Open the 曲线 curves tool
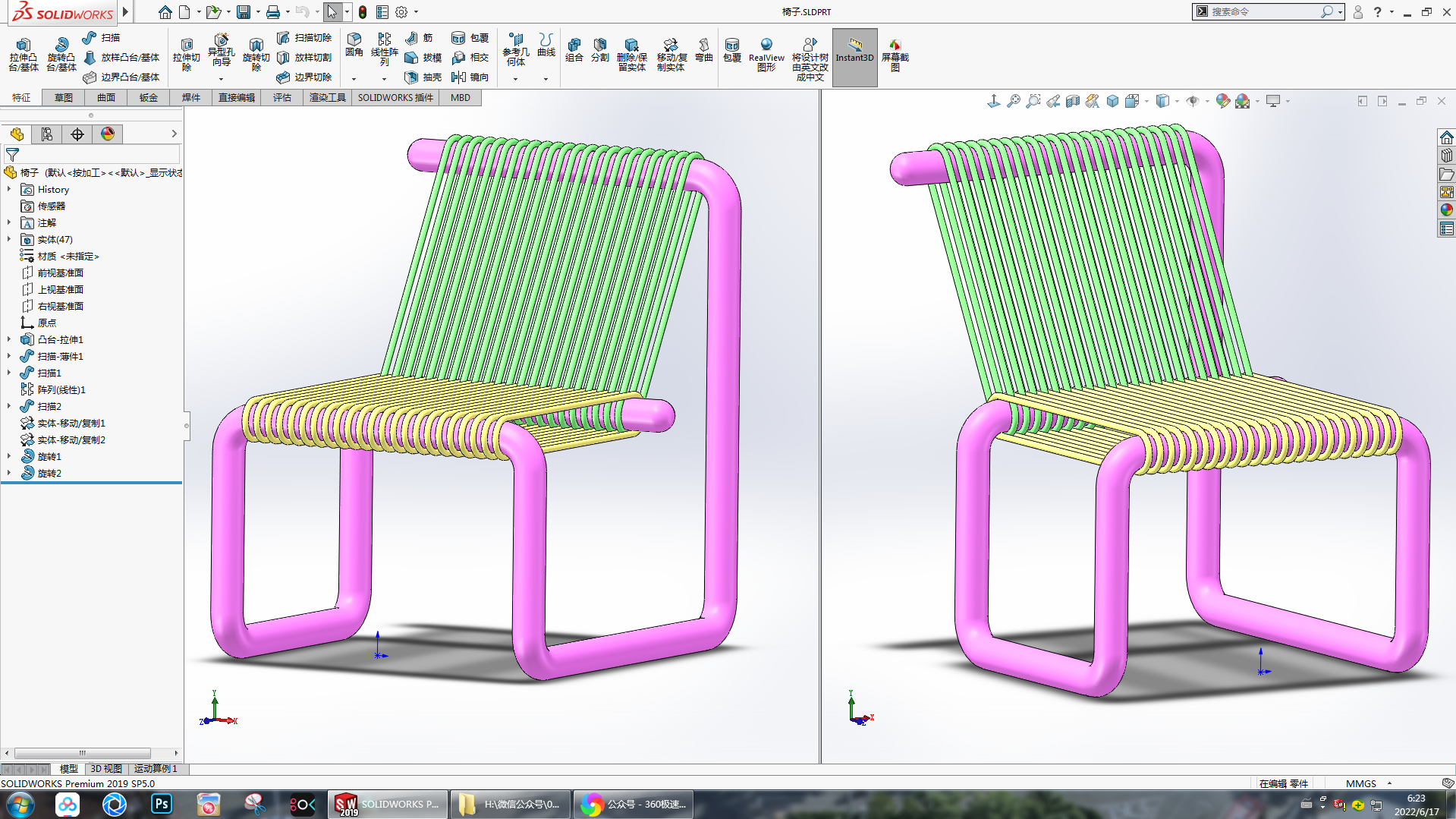Image resolution: width=1456 pixels, height=819 pixels. point(546,45)
